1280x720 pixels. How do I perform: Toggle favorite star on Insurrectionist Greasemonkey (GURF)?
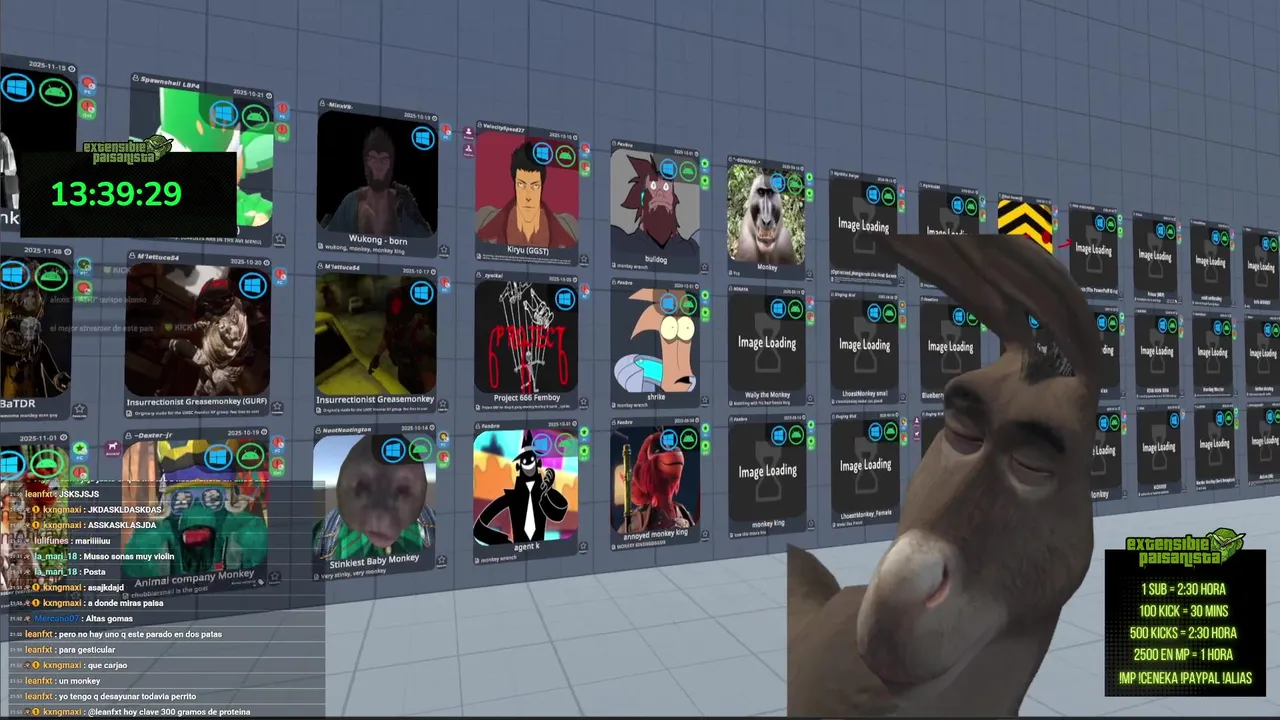pos(279,407)
